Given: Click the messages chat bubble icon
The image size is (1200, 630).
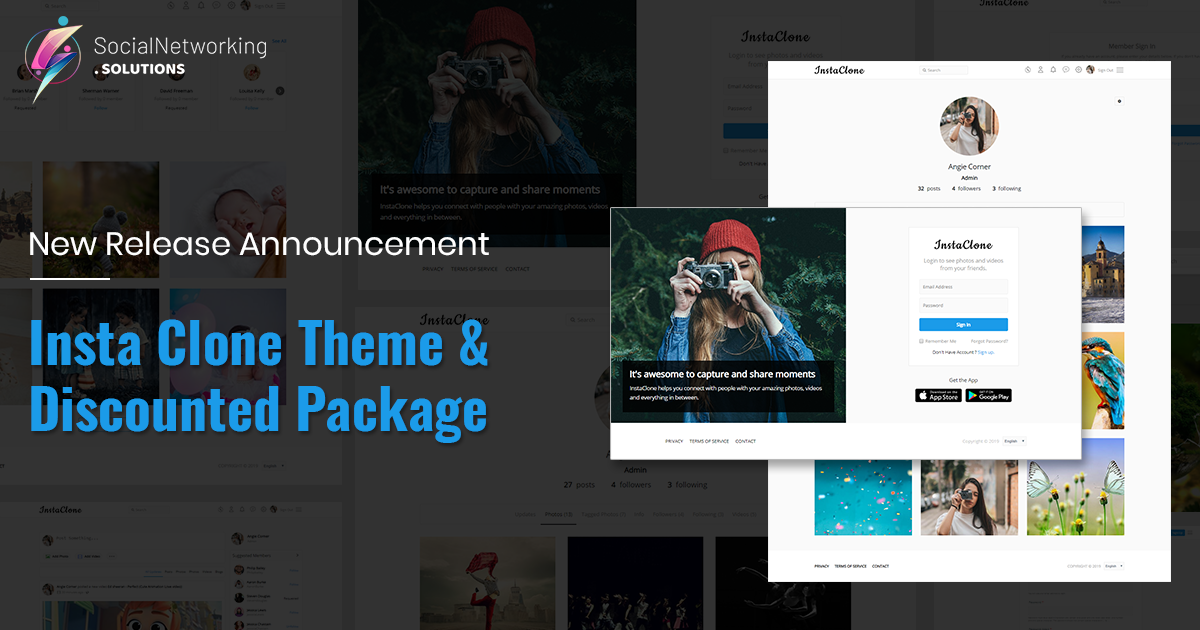Looking at the screenshot, I should (1066, 70).
